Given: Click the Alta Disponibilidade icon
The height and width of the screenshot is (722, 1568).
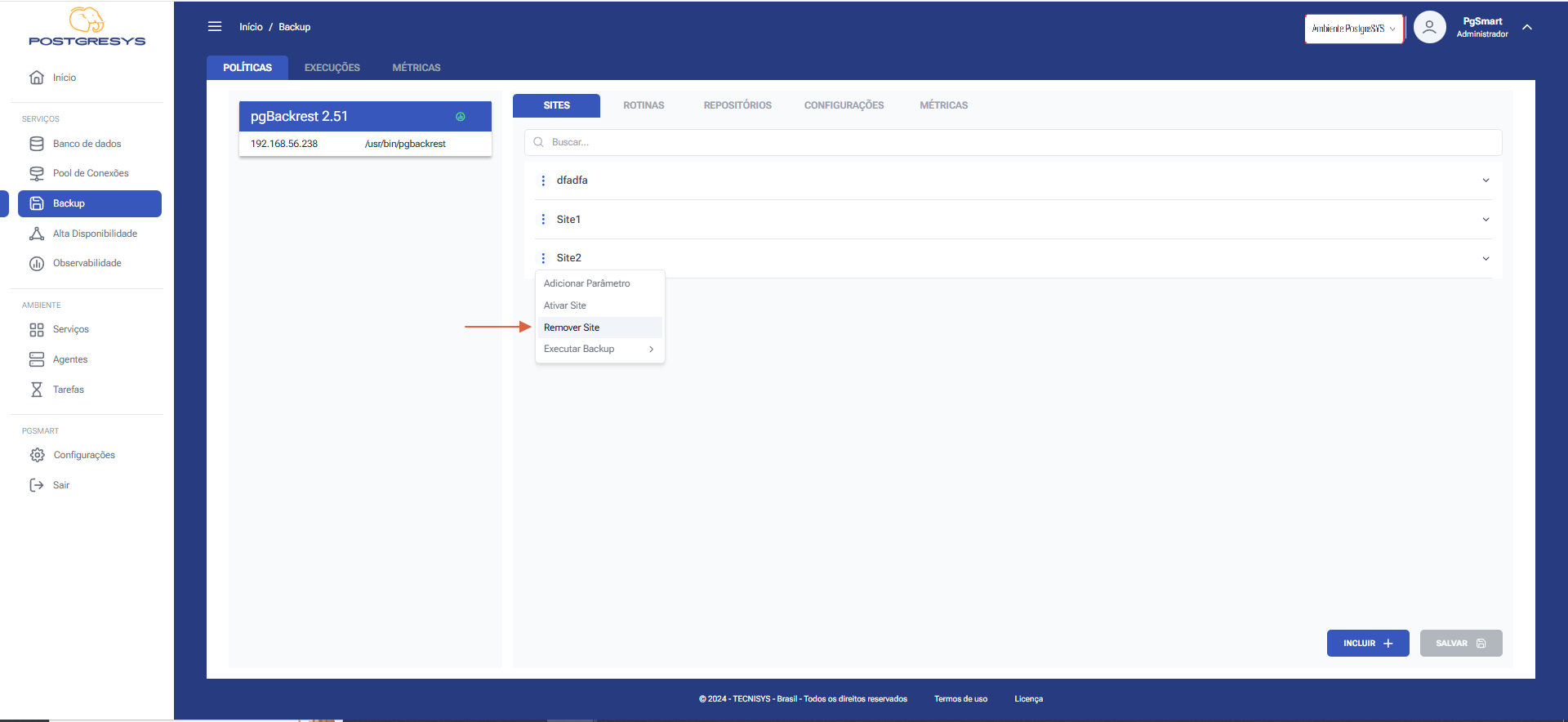Looking at the screenshot, I should (37, 234).
